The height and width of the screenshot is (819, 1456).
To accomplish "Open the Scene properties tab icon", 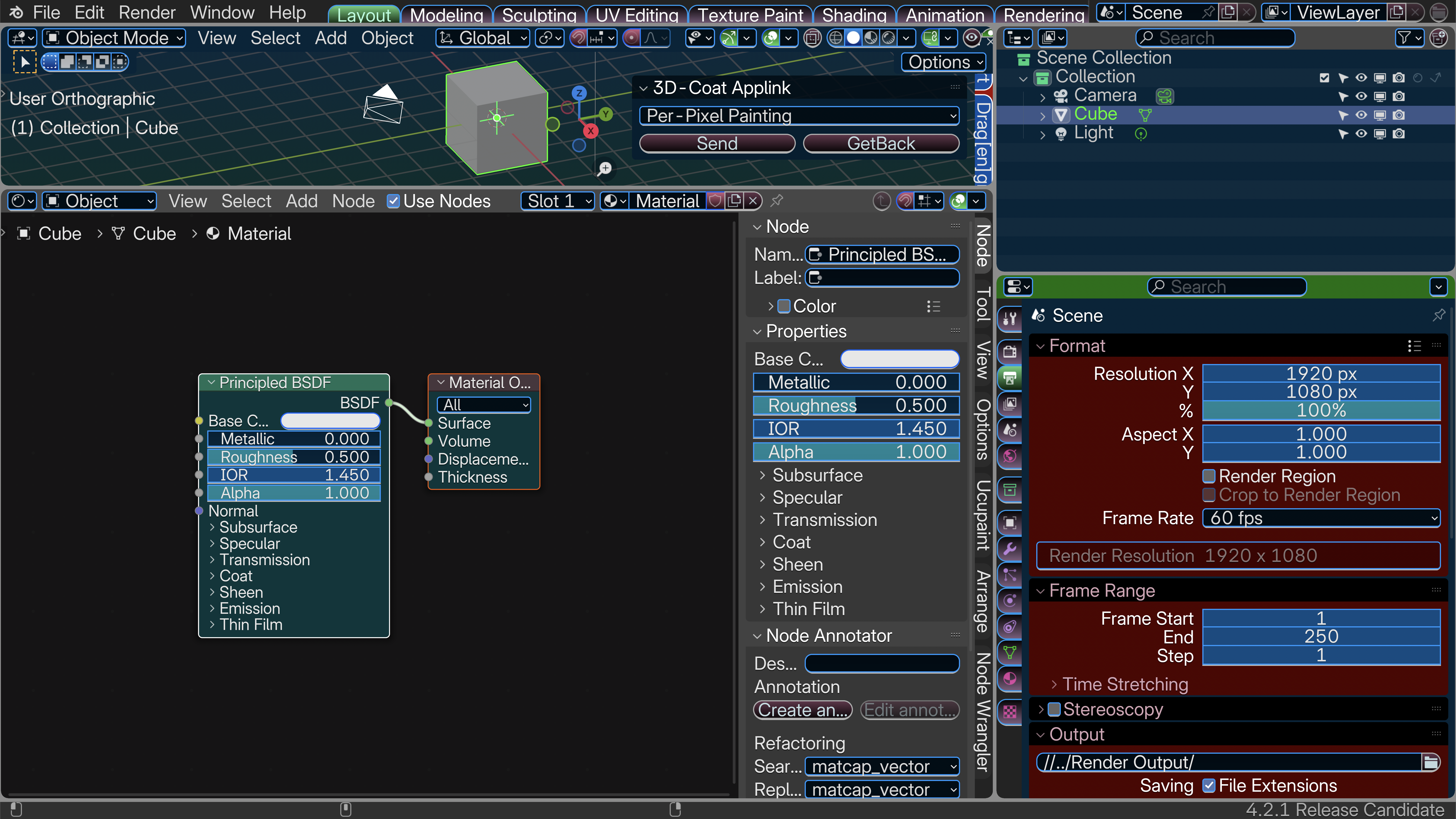I will click(x=1009, y=430).
